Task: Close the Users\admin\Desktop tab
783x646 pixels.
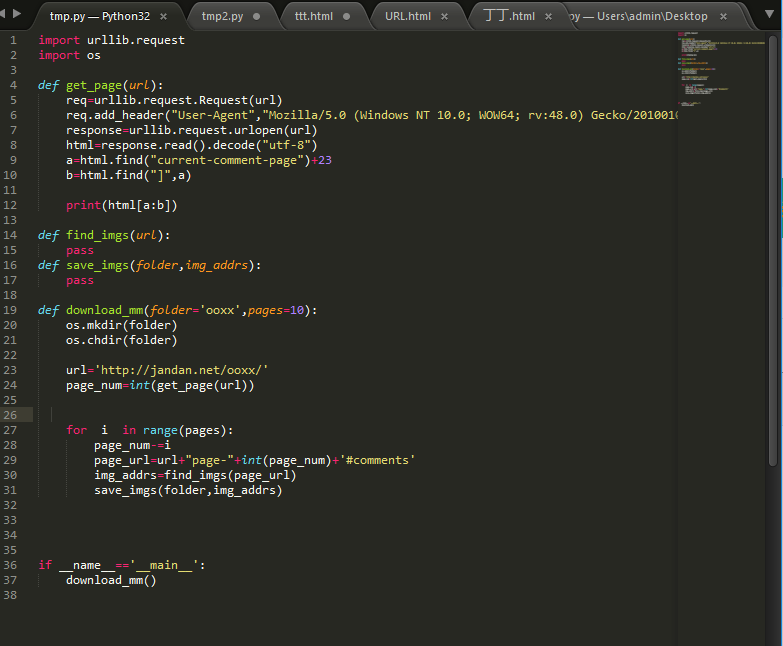Action: click(723, 16)
